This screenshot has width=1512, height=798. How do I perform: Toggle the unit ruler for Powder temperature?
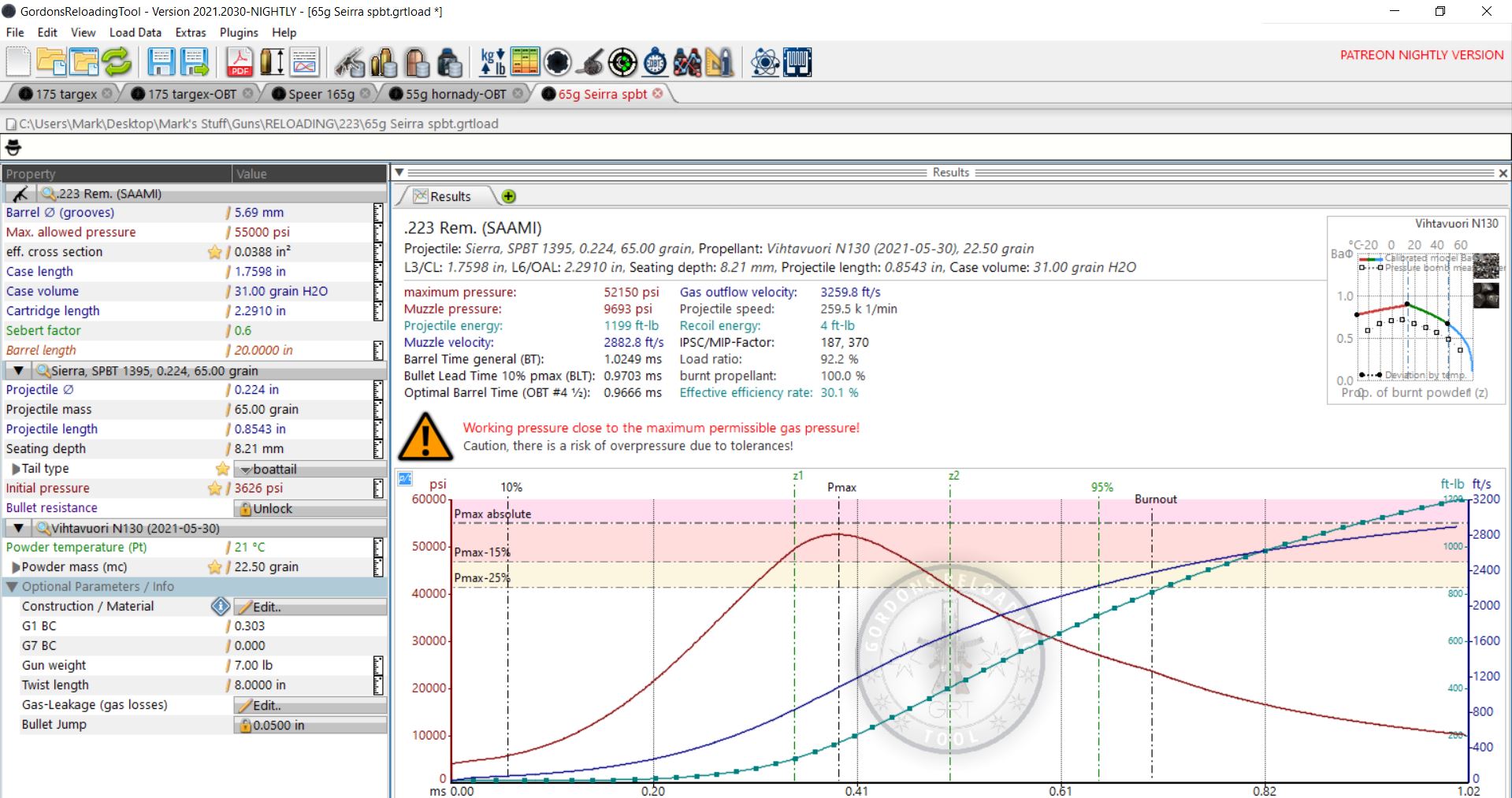click(378, 547)
